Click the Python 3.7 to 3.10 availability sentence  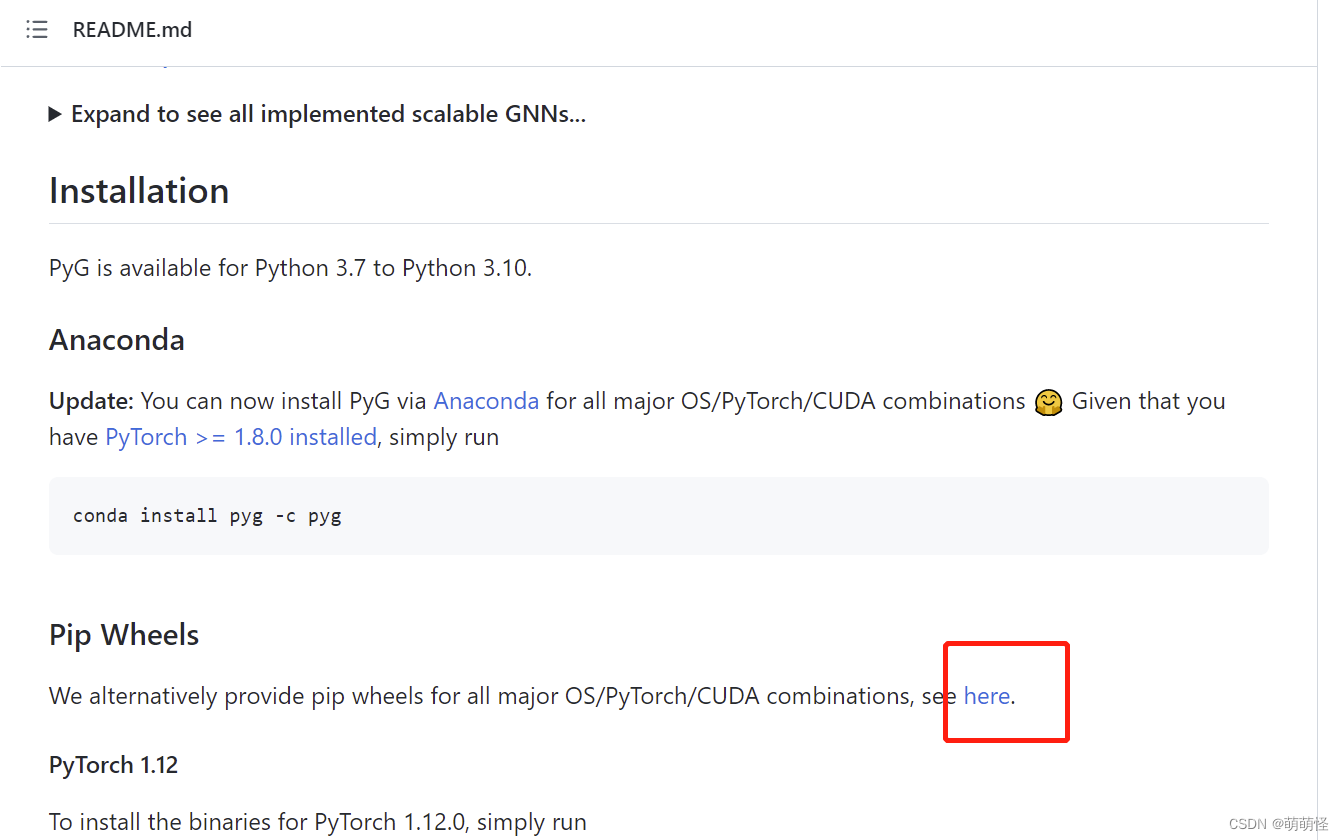[290, 268]
